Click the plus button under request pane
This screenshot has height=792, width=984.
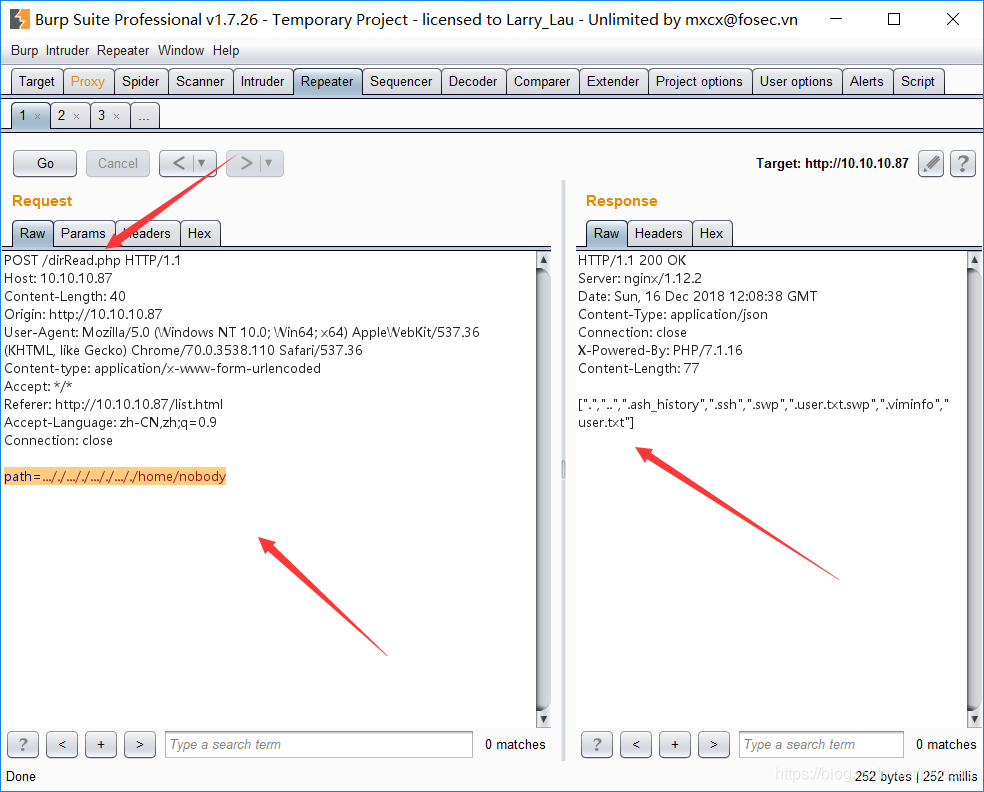coord(100,744)
